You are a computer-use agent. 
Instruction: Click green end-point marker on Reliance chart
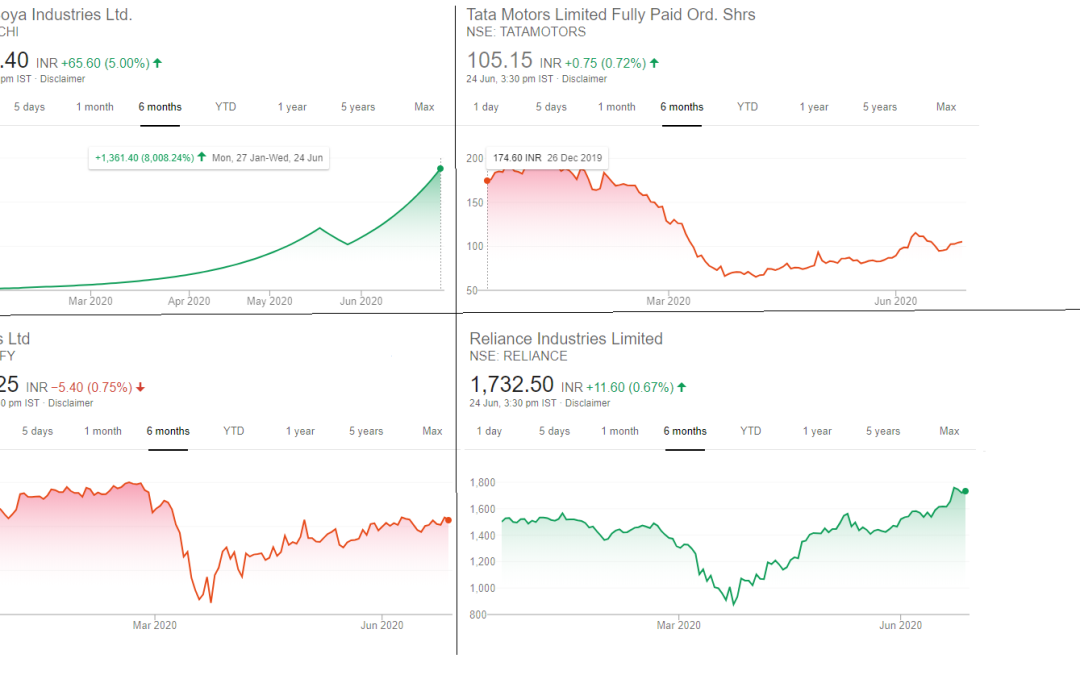click(966, 491)
